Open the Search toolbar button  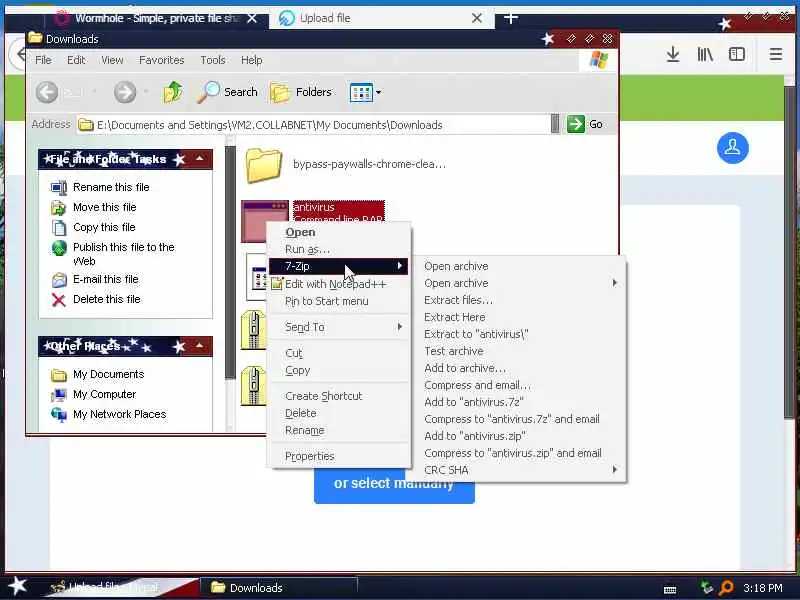(x=228, y=92)
